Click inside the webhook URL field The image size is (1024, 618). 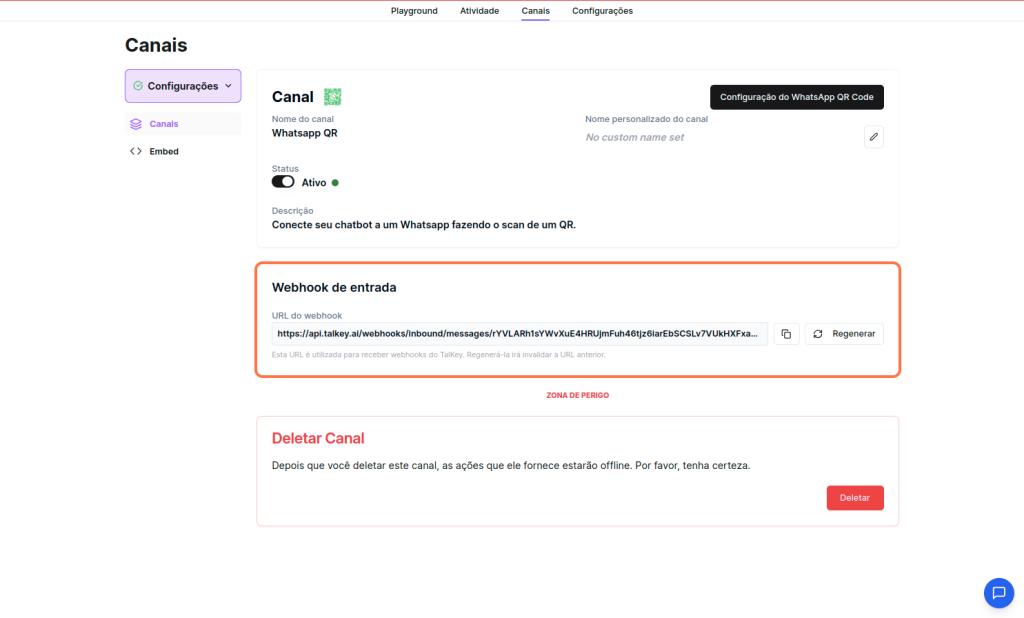click(518, 334)
